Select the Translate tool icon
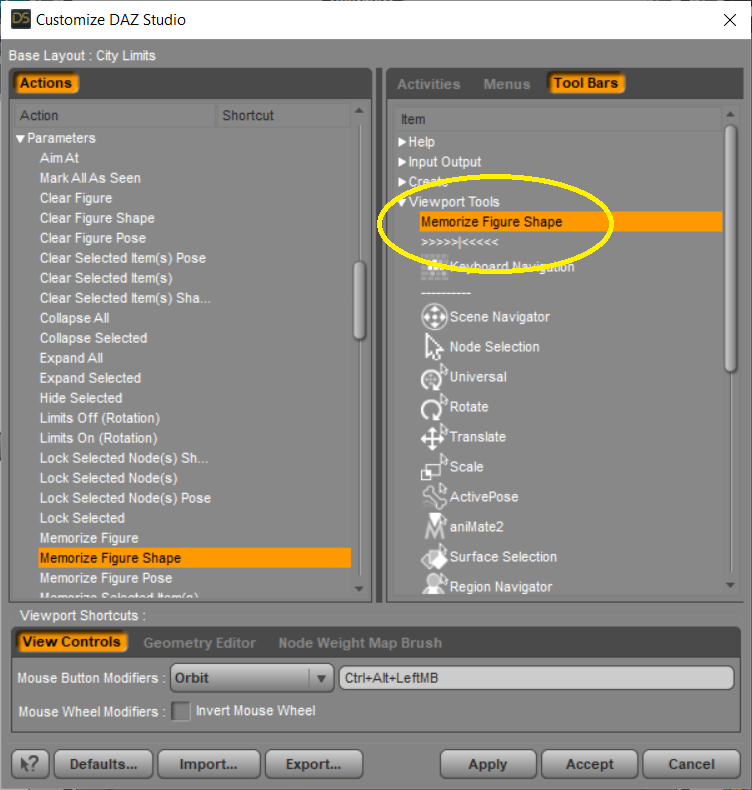The height and width of the screenshot is (790, 752). pos(434,437)
